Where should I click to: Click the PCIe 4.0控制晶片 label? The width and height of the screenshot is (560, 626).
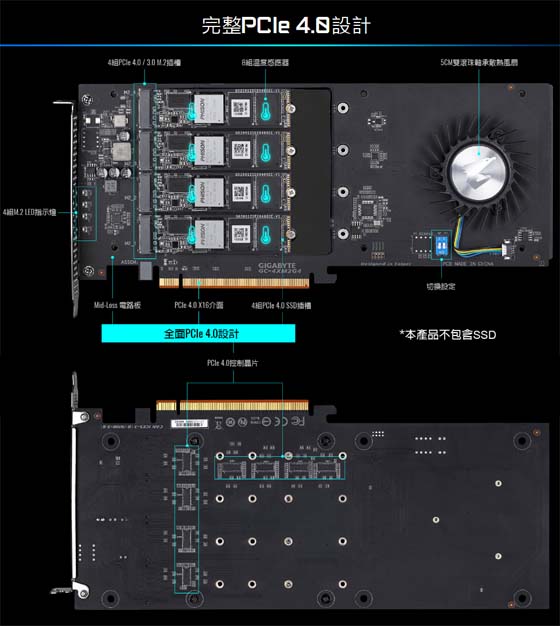click(233, 363)
